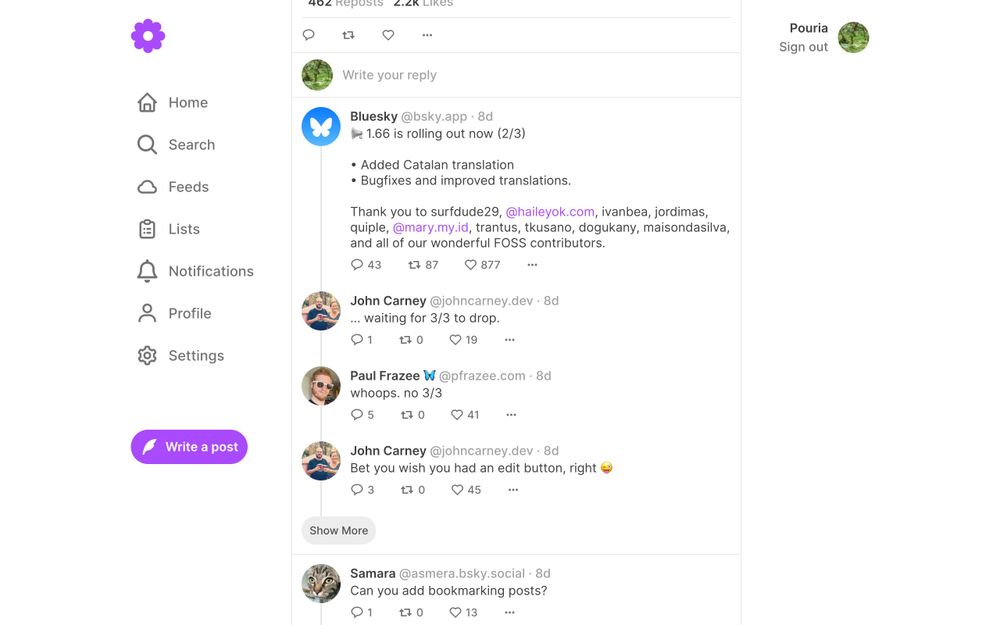Check the Notifications bell icon
Screen dimensions: 1000x625
[146, 270]
